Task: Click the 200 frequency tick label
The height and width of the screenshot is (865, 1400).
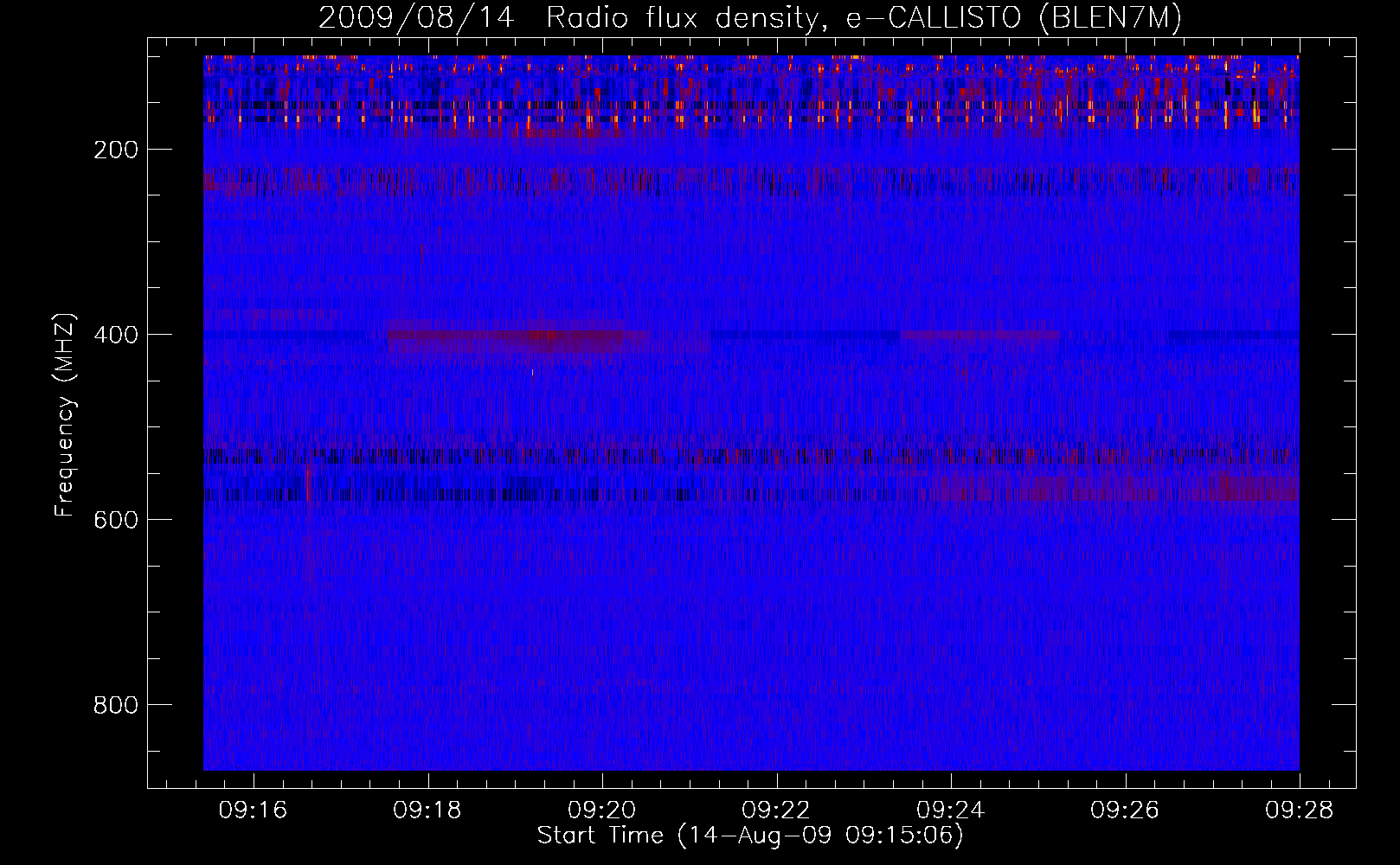Action: [x=116, y=150]
